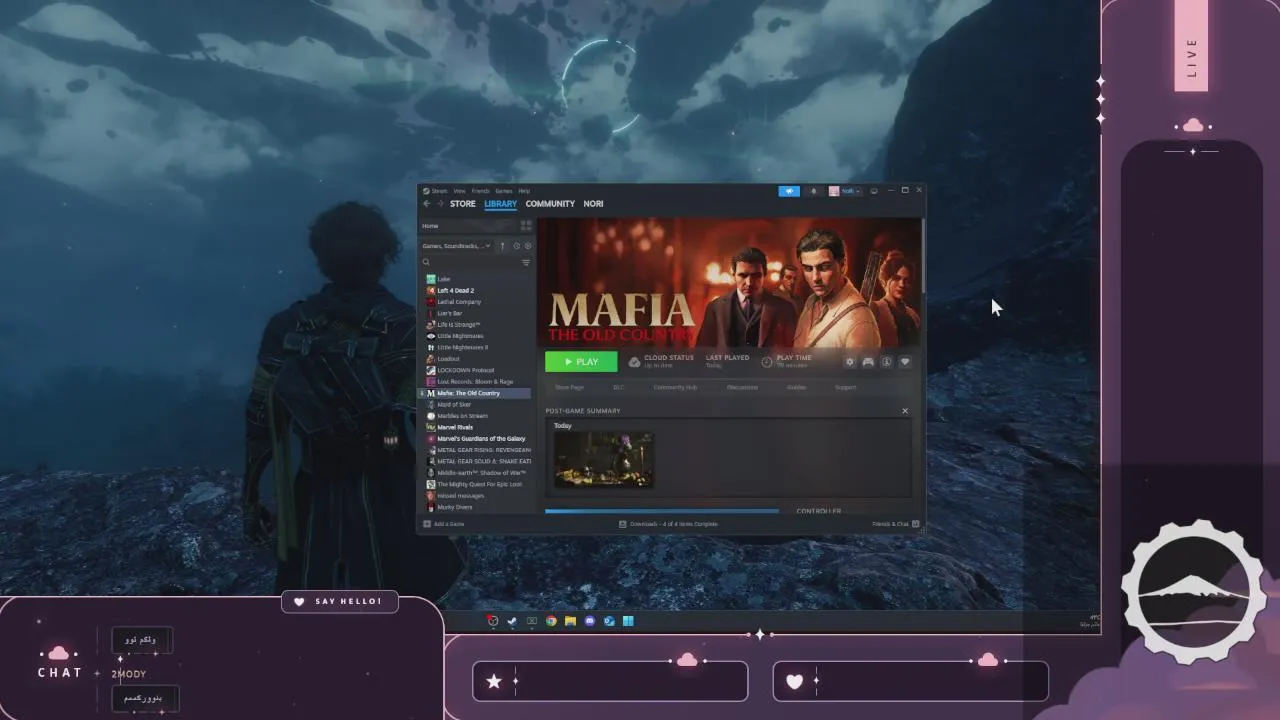Open the Steam menu
The width and height of the screenshot is (1280, 720).
coord(439,191)
